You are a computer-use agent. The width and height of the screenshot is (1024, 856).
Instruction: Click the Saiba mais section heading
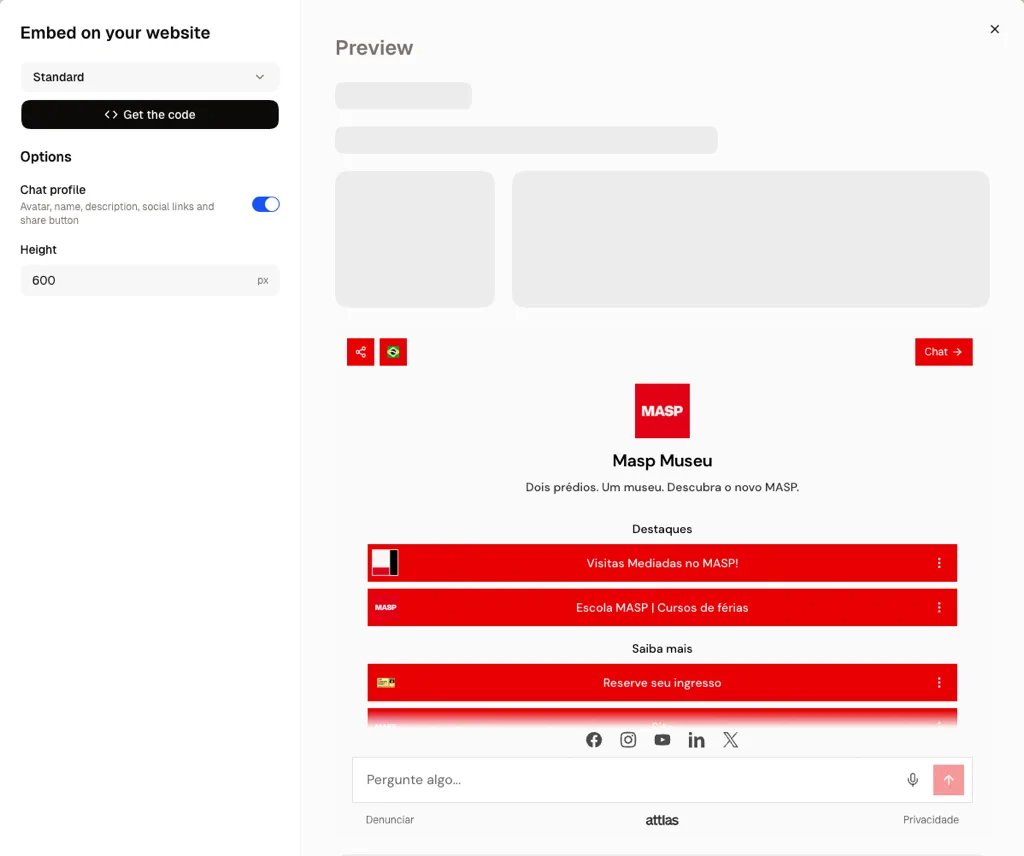coord(662,648)
